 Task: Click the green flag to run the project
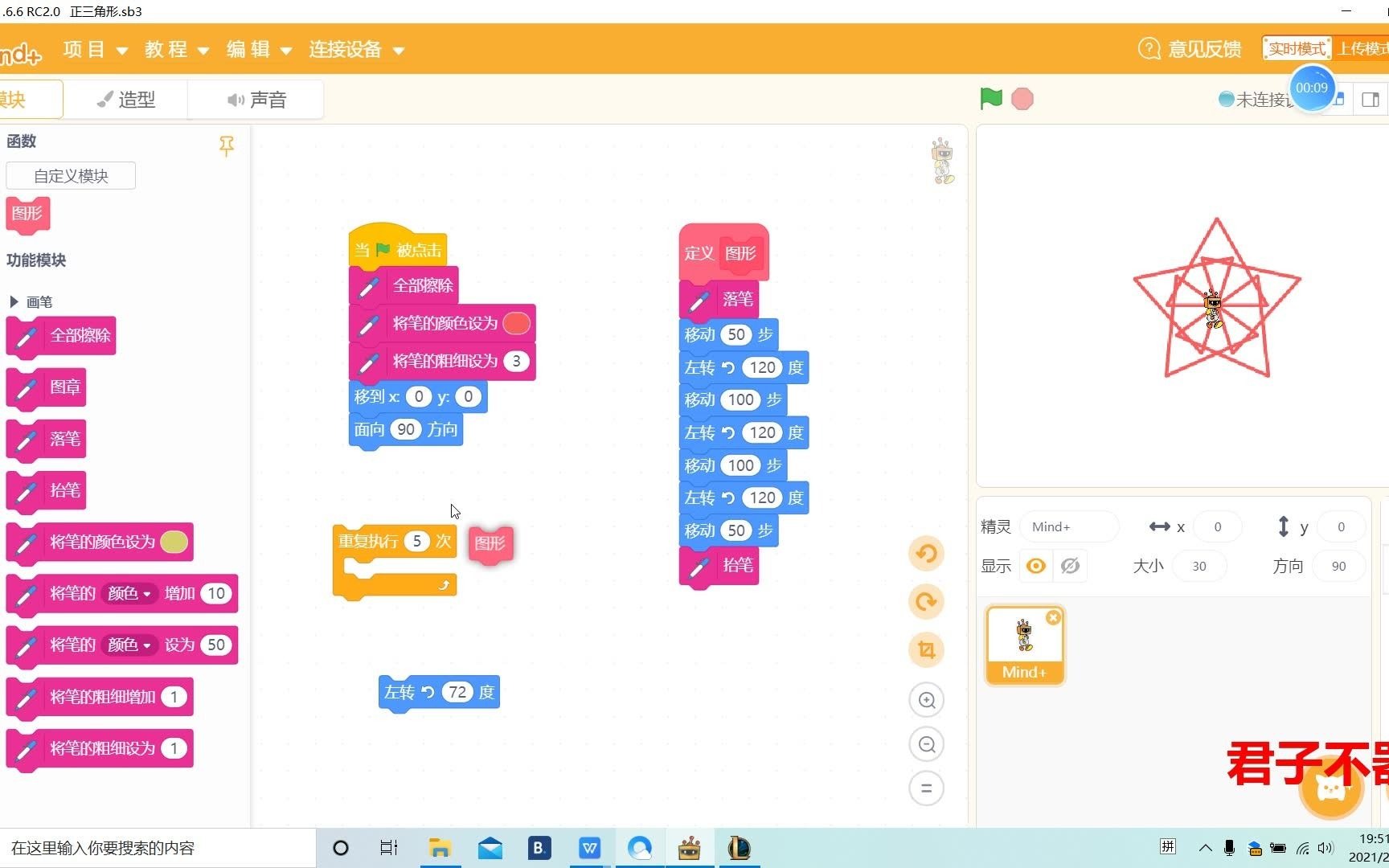[x=990, y=98]
